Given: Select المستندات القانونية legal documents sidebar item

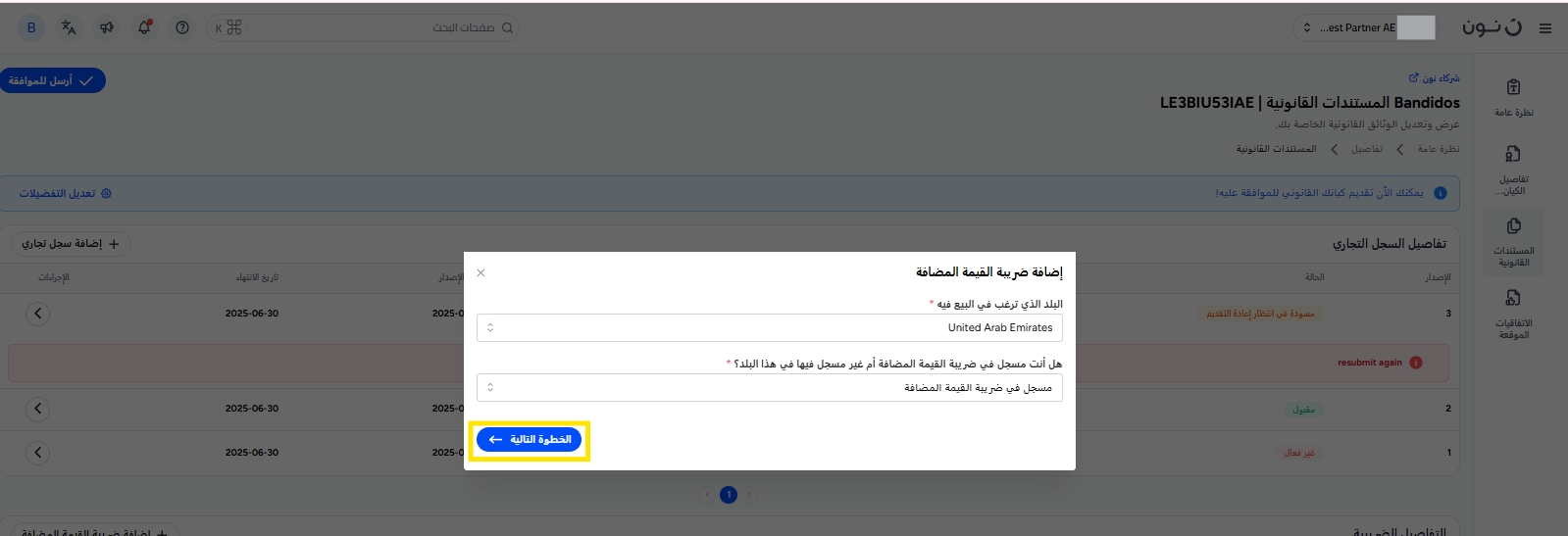Looking at the screenshot, I should (1513, 241).
